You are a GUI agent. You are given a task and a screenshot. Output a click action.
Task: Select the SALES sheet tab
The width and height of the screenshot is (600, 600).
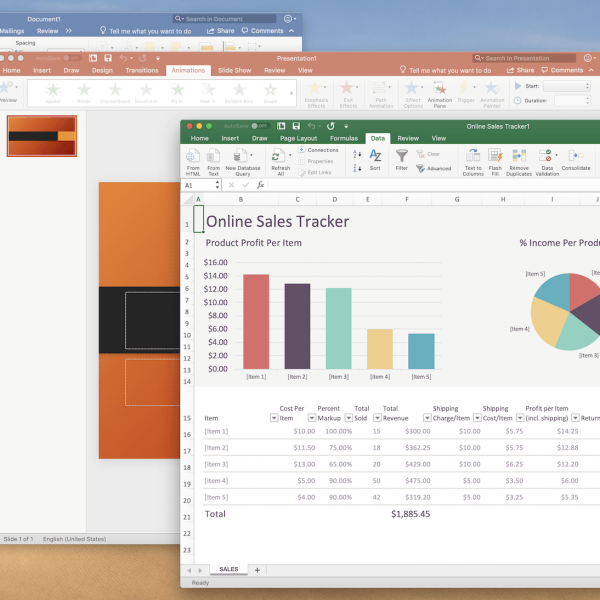click(229, 569)
